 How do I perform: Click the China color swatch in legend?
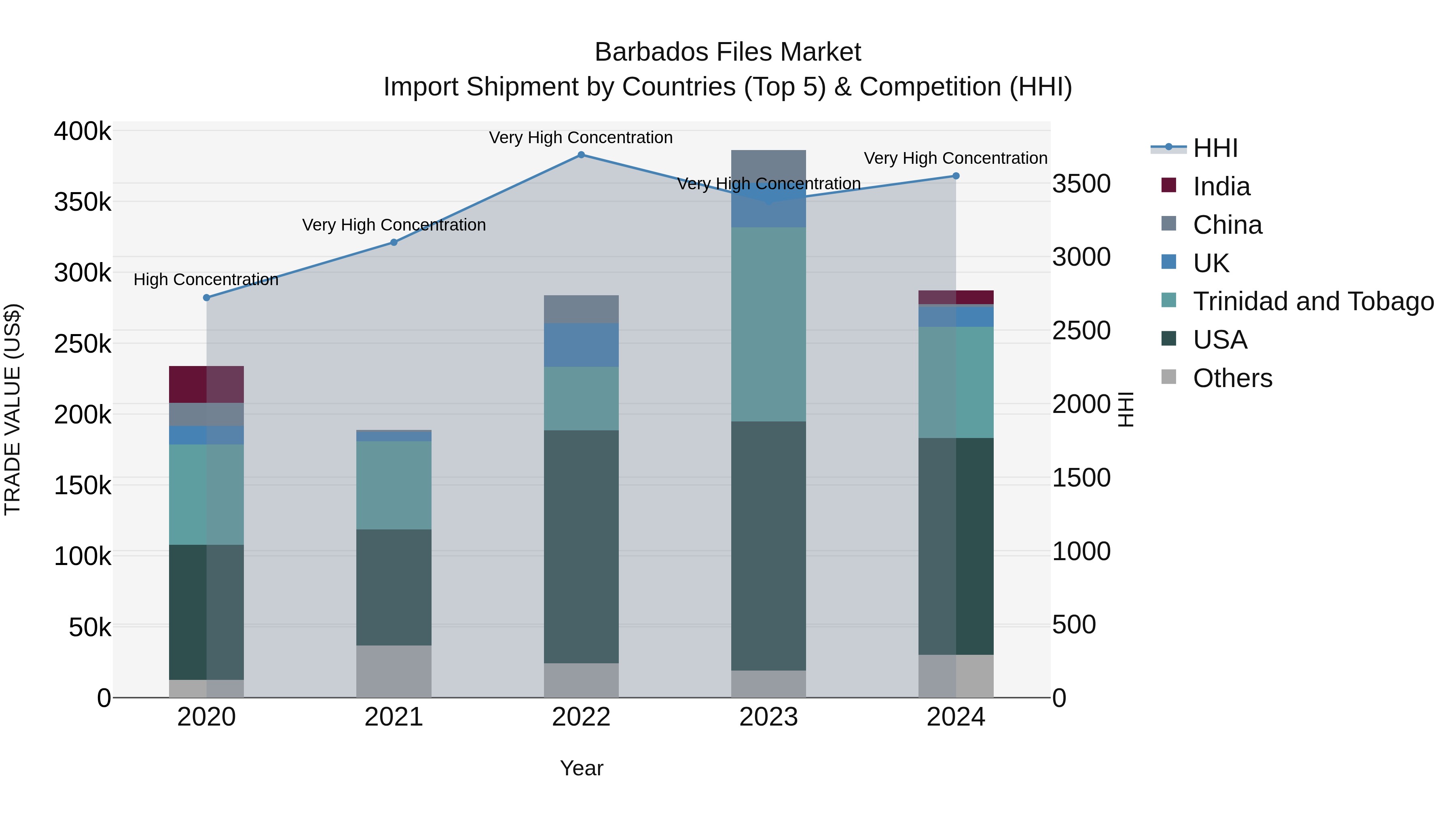coord(1168,223)
